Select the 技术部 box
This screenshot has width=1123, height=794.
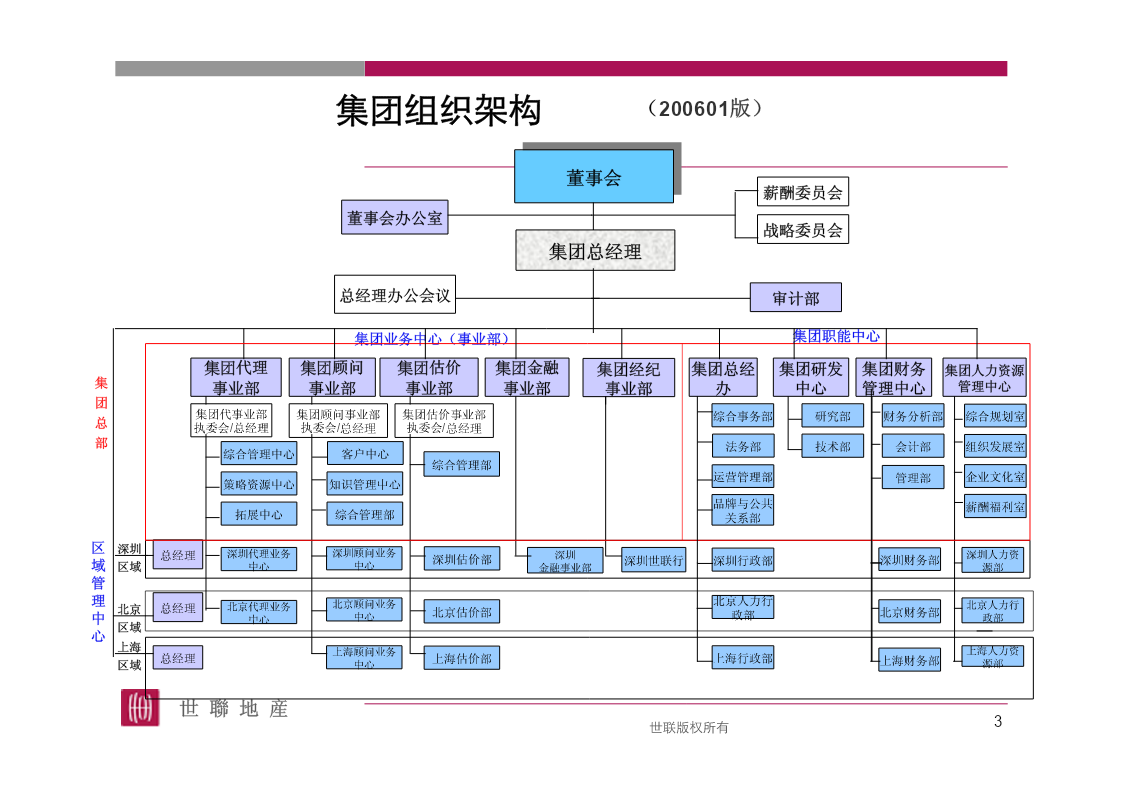click(832, 446)
